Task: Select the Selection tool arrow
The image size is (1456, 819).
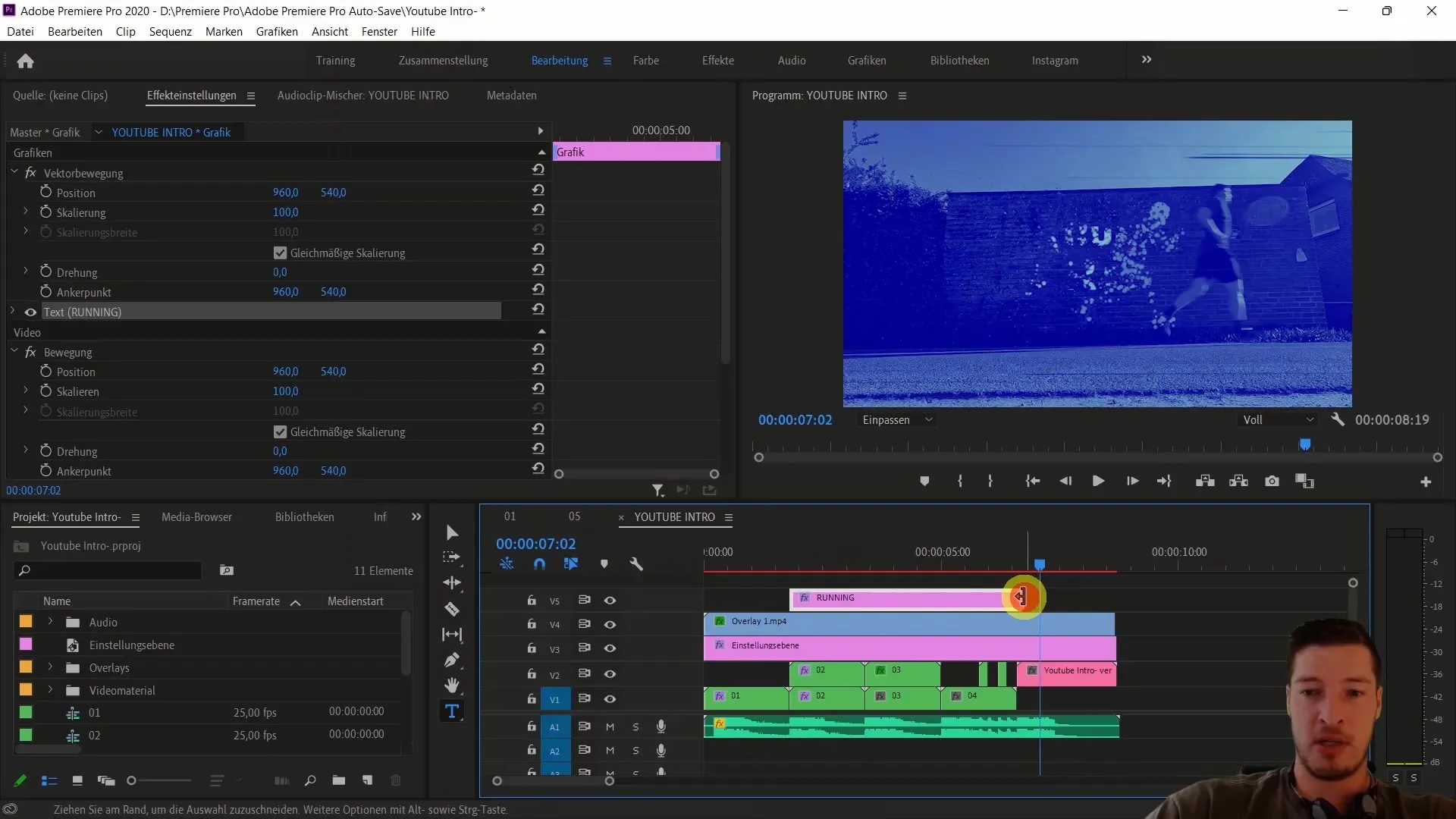Action: tap(452, 532)
